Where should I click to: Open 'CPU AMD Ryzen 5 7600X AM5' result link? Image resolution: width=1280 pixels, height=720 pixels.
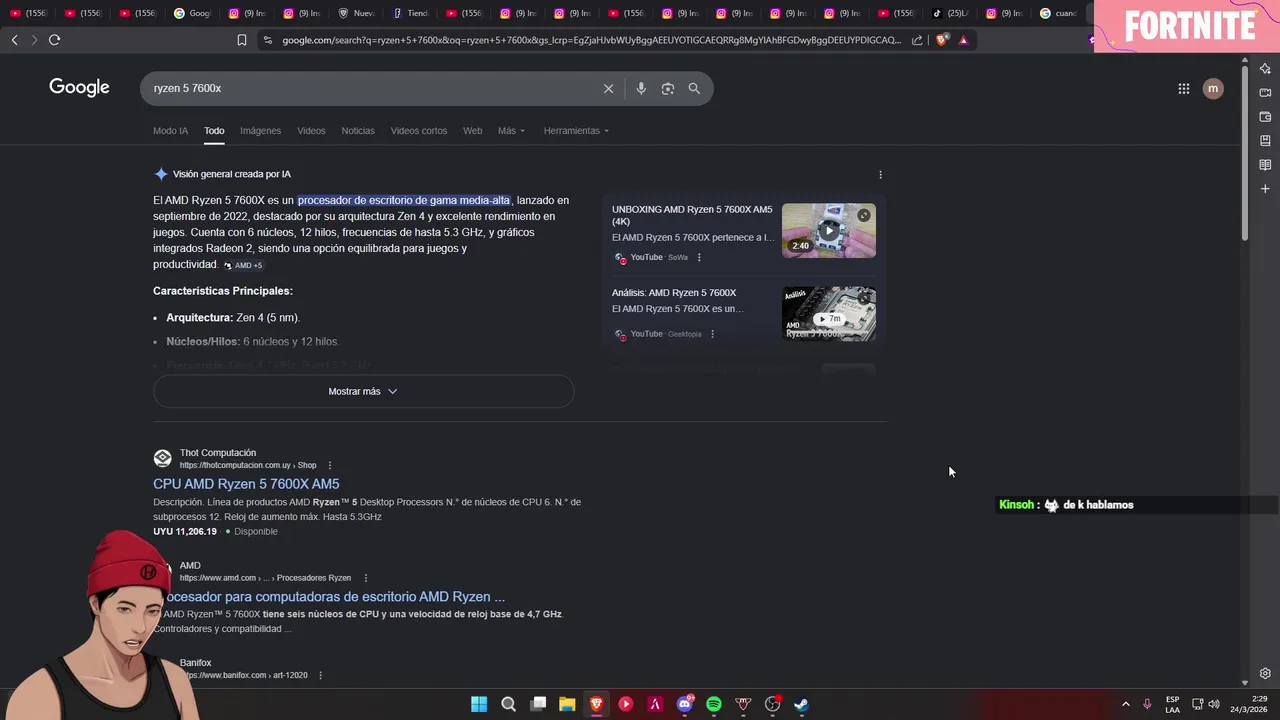[246, 484]
